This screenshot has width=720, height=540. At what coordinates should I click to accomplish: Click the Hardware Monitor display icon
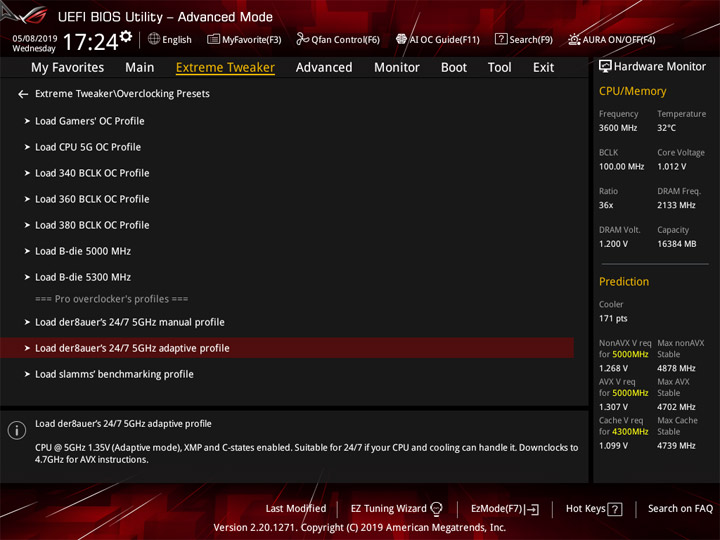click(x=605, y=67)
